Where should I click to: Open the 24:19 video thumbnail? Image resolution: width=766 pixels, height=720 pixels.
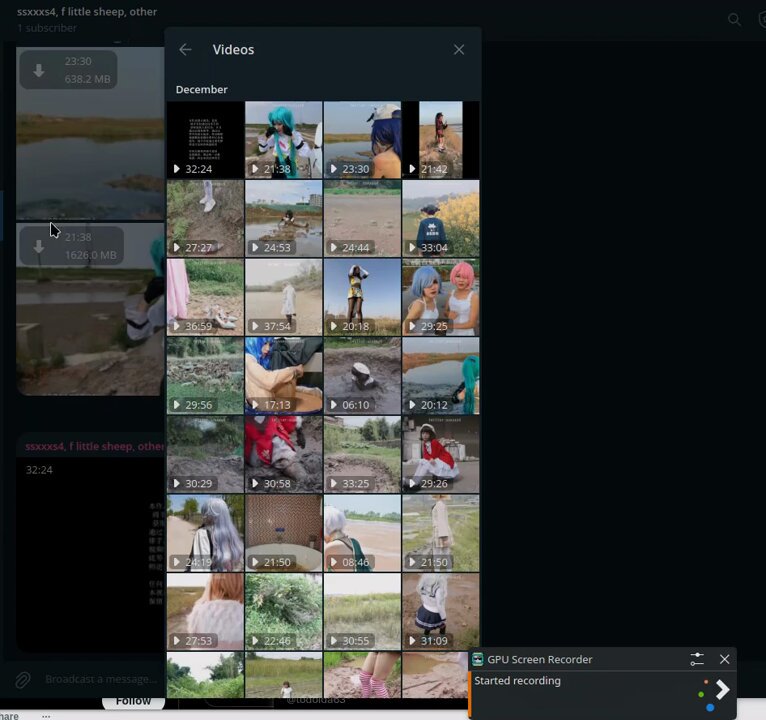coord(205,533)
